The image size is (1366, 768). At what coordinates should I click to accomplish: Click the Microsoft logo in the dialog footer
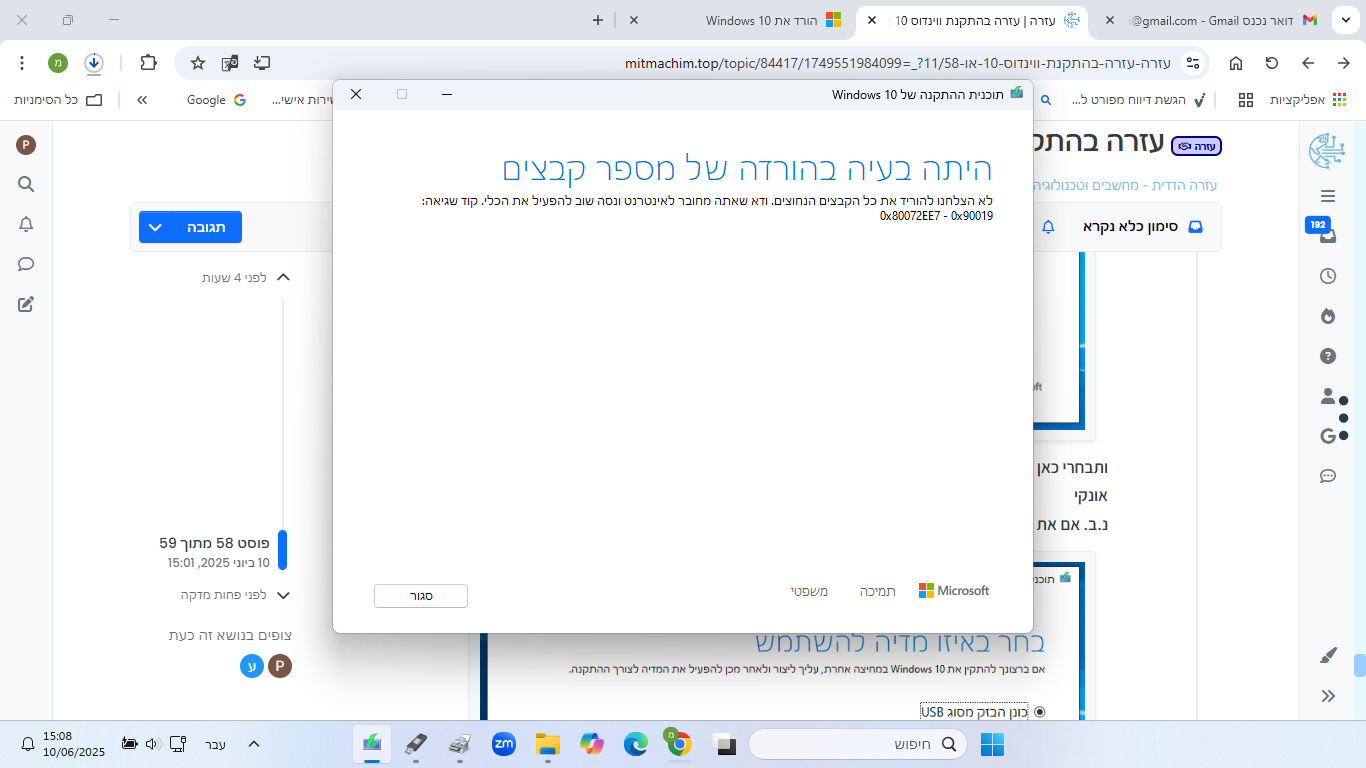(x=954, y=591)
